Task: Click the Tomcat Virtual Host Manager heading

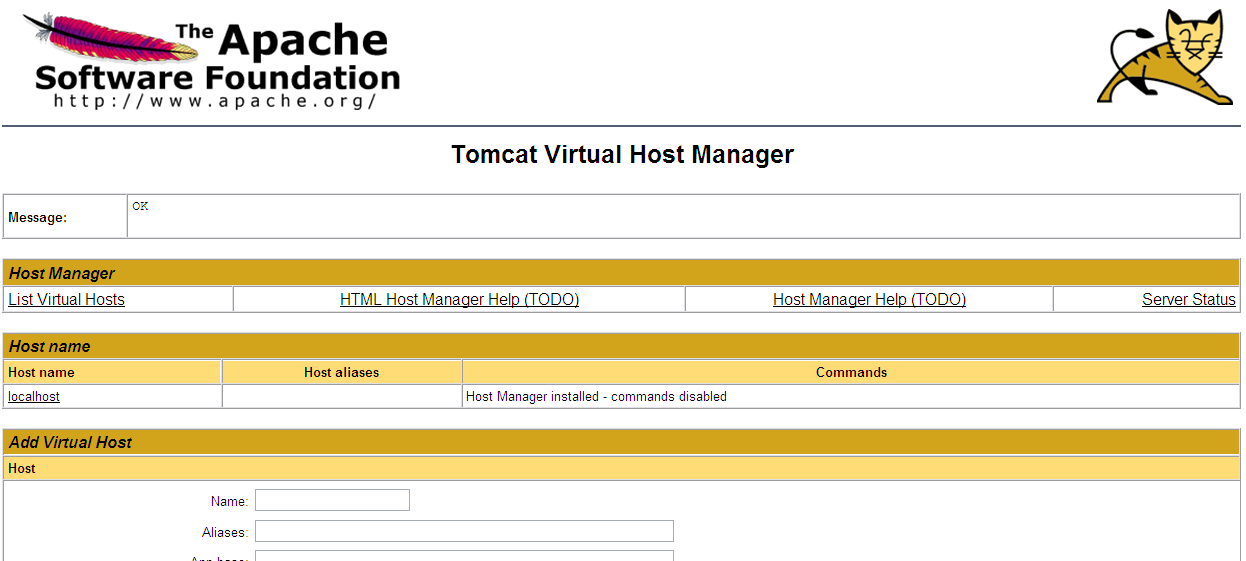Action: [x=622, y=155]
